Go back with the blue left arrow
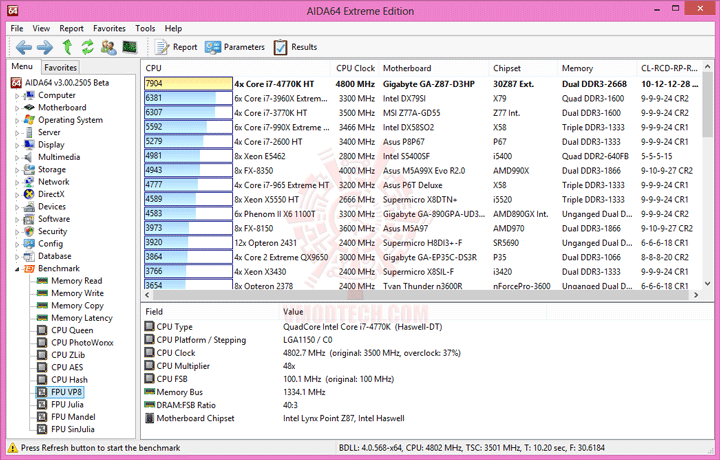The height and width of the screenshot is (460, 720). click(x=23, y=47)
